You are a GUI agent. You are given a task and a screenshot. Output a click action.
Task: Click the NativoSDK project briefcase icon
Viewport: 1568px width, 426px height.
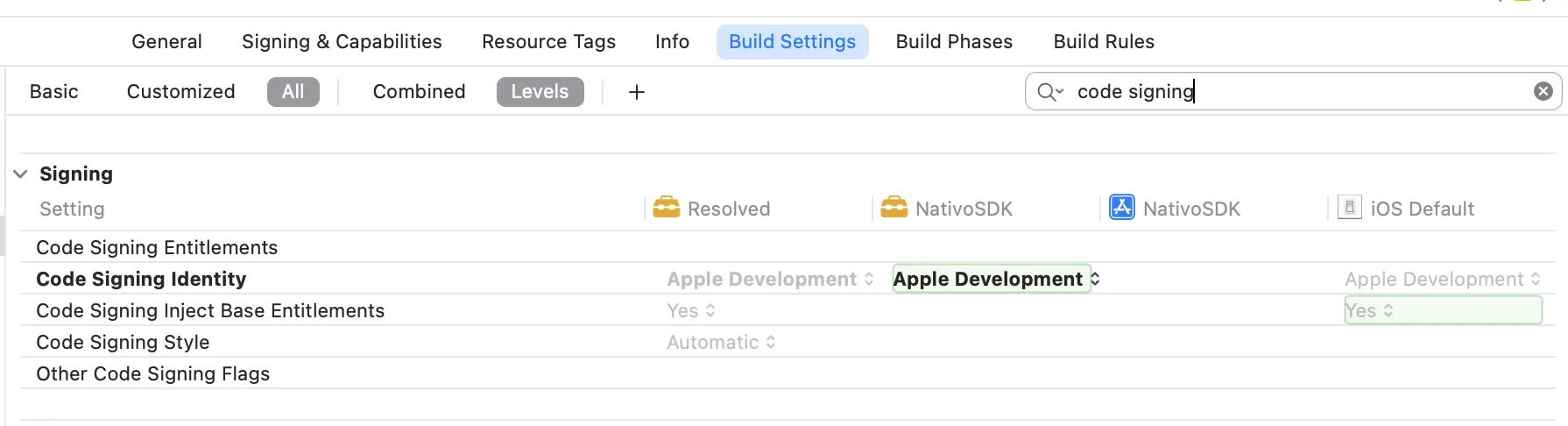pyautogui.click(x=894, y=208)
